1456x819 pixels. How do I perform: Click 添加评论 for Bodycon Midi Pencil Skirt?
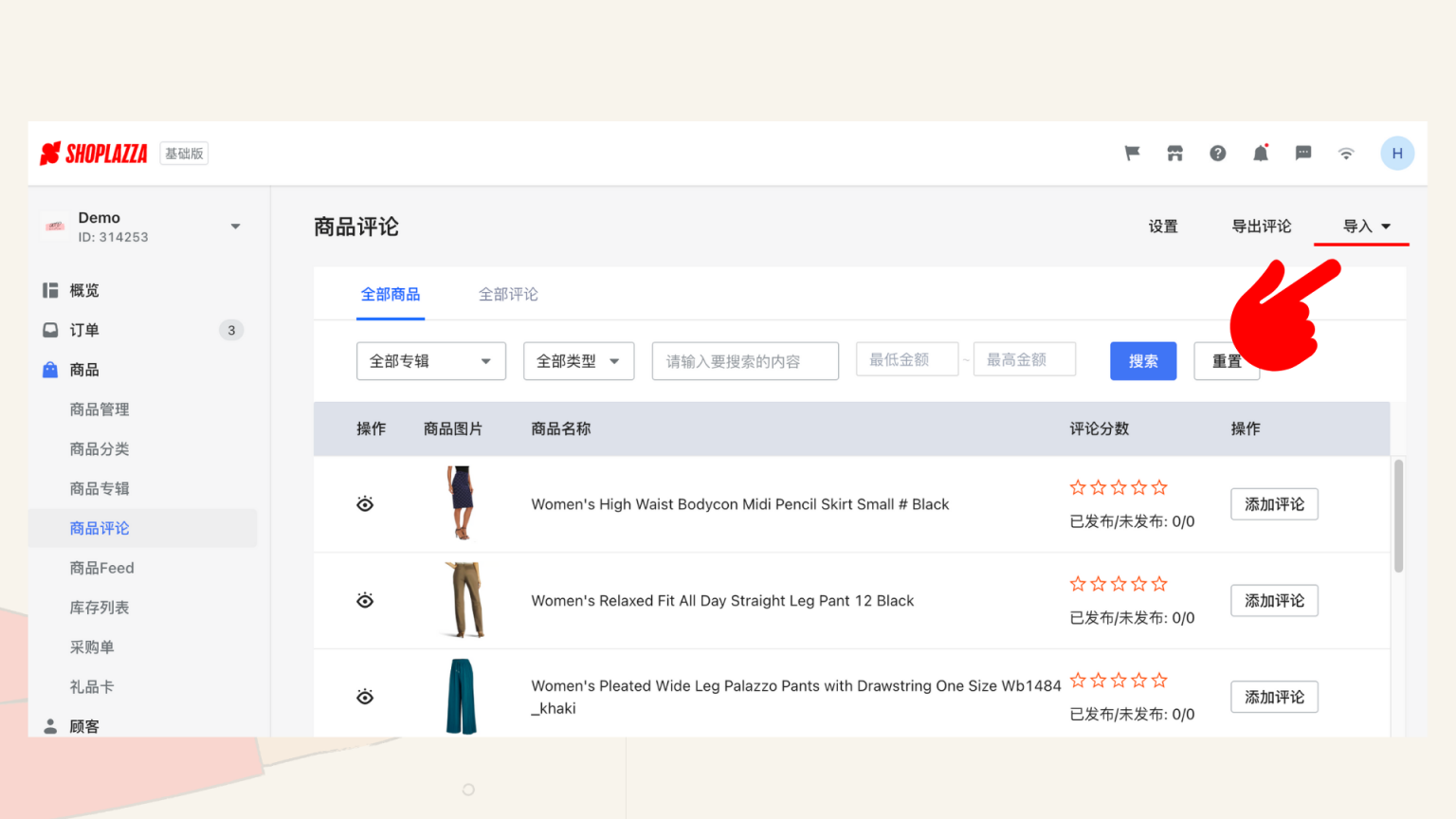1274,504
